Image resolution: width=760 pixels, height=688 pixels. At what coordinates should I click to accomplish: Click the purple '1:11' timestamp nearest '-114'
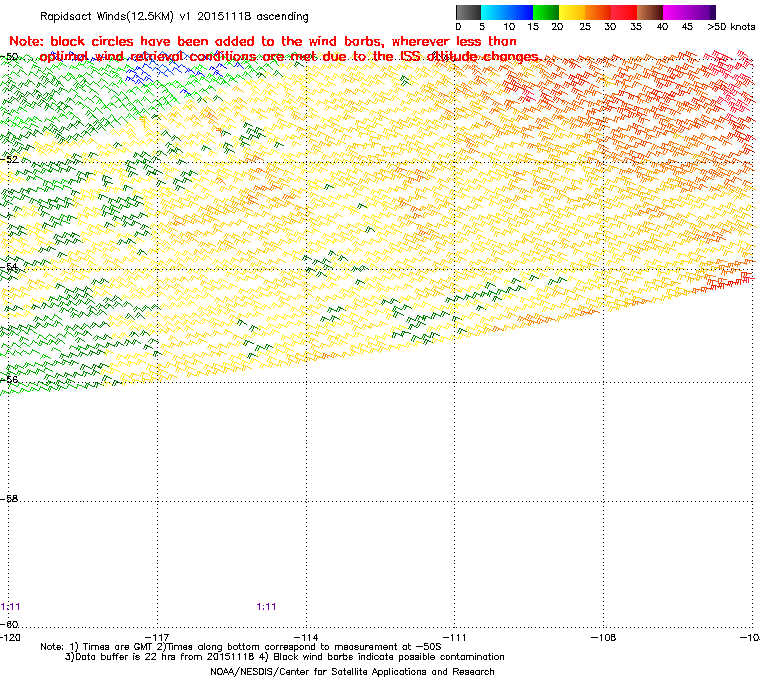(x=266, y=607)
